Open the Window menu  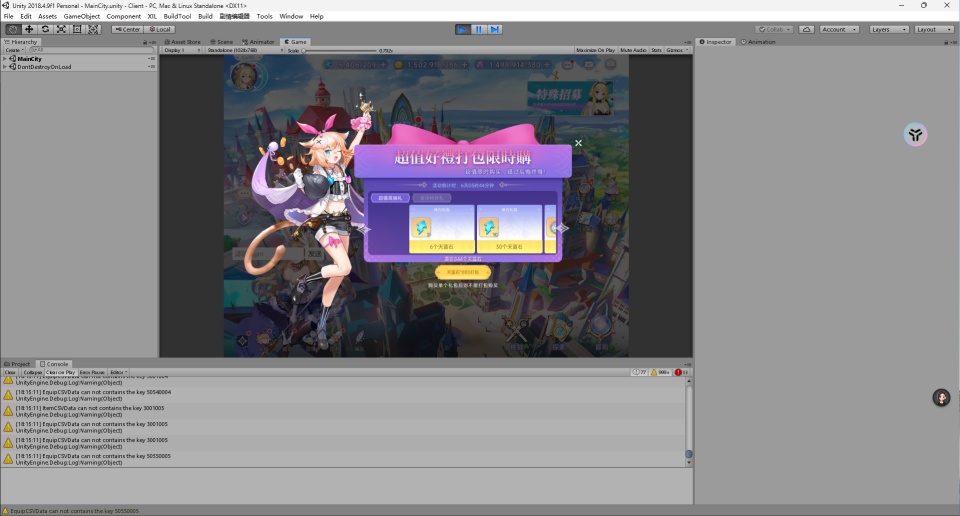click(291, 17)
